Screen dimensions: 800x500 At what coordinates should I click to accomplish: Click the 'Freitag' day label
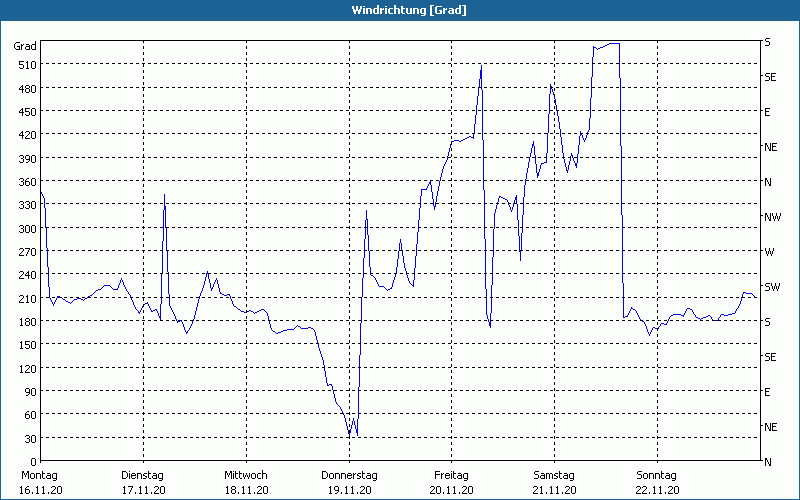(x=451, y=476)
